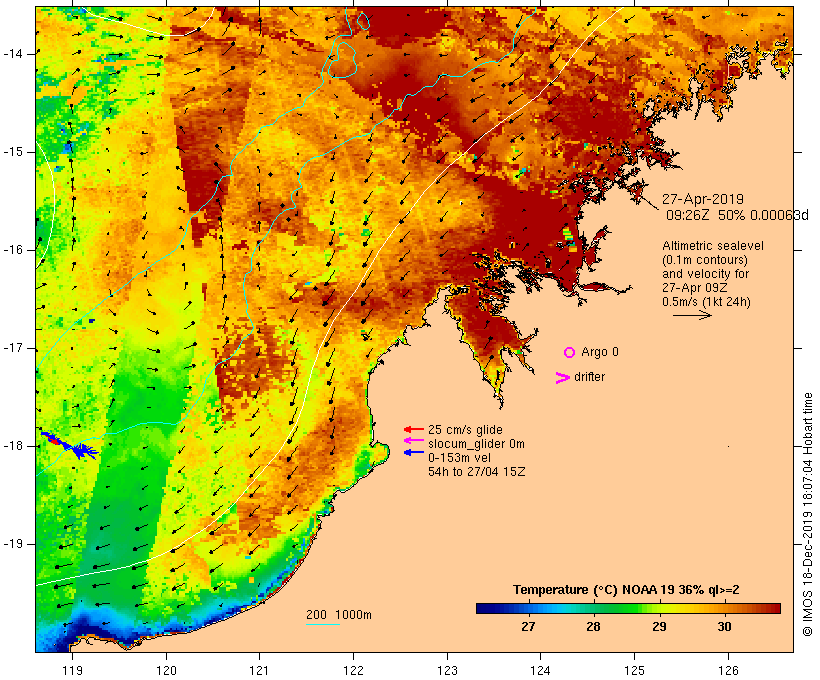The height and width of the screenshot is (680, 820).
Task: Click the text 'and velocity for'
Action: coord(705,274)
